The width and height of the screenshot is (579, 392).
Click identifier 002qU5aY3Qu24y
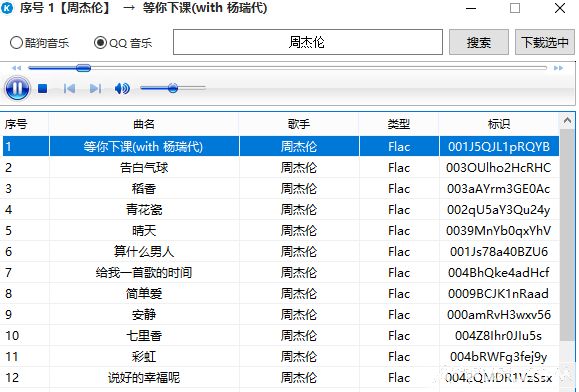point(499,210)
